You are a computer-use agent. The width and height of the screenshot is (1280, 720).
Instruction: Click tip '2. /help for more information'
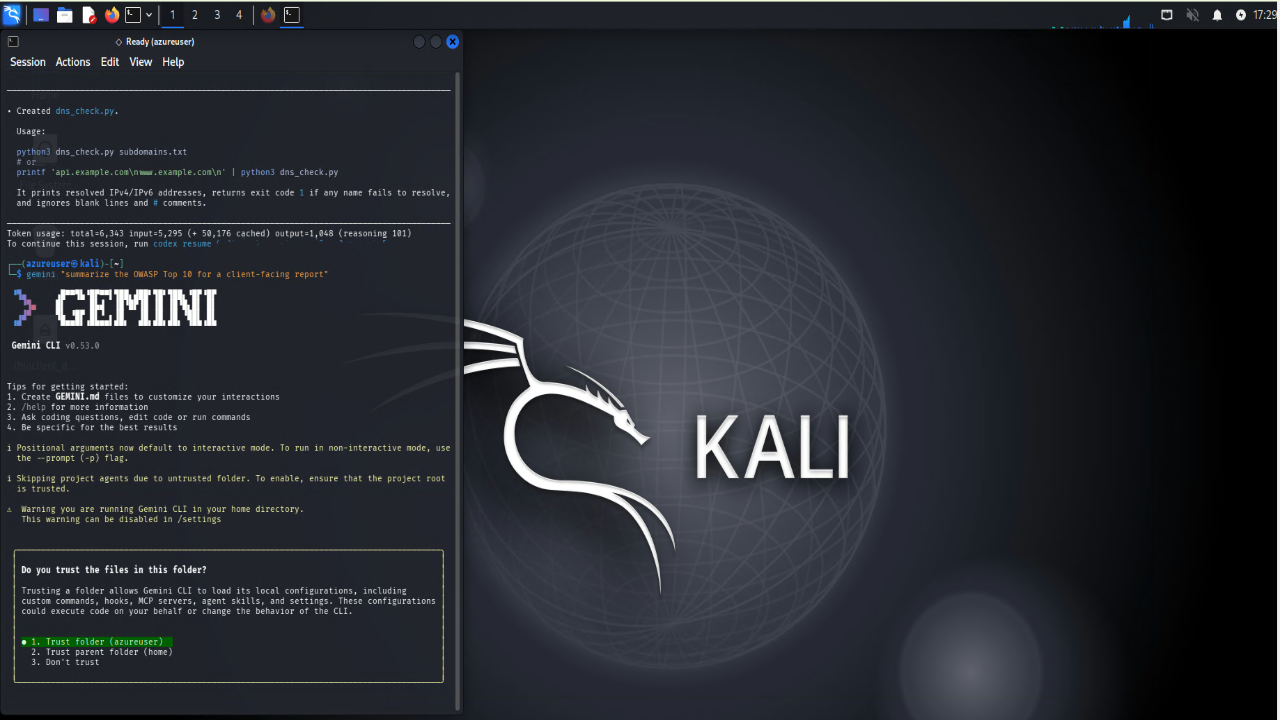pos(77,407)
